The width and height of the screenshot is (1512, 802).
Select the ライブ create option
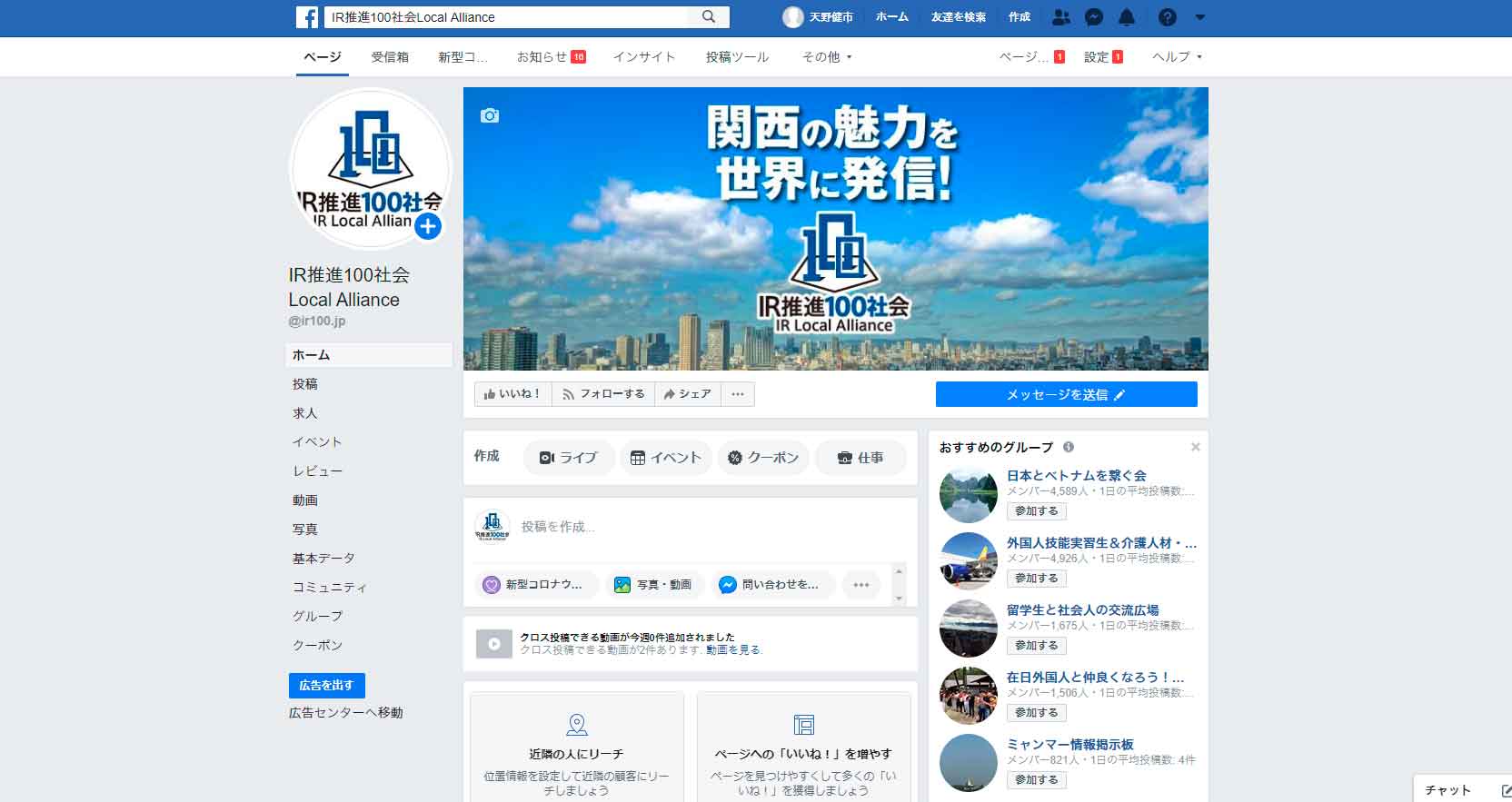pyautogui.click(x=569, y=458)
